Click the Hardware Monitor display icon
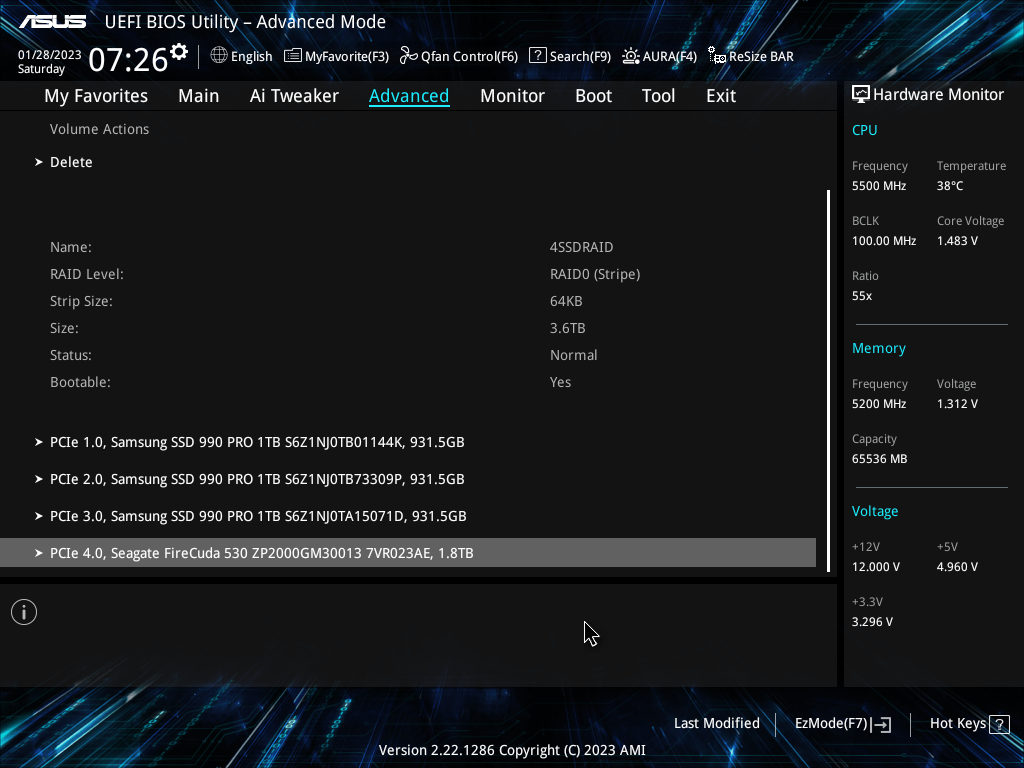 (861, 95)
